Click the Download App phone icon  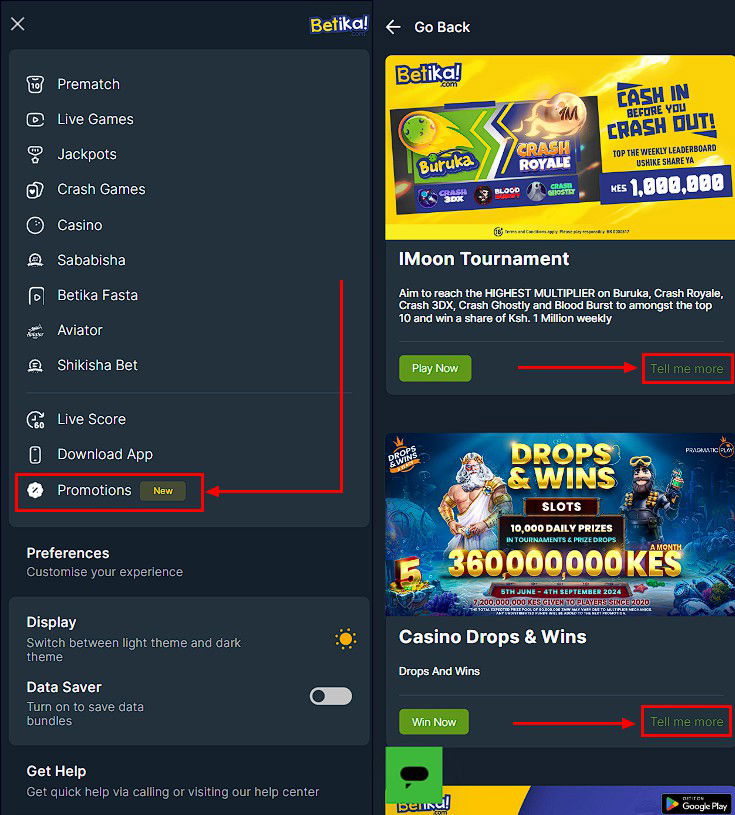coord(35,454)
